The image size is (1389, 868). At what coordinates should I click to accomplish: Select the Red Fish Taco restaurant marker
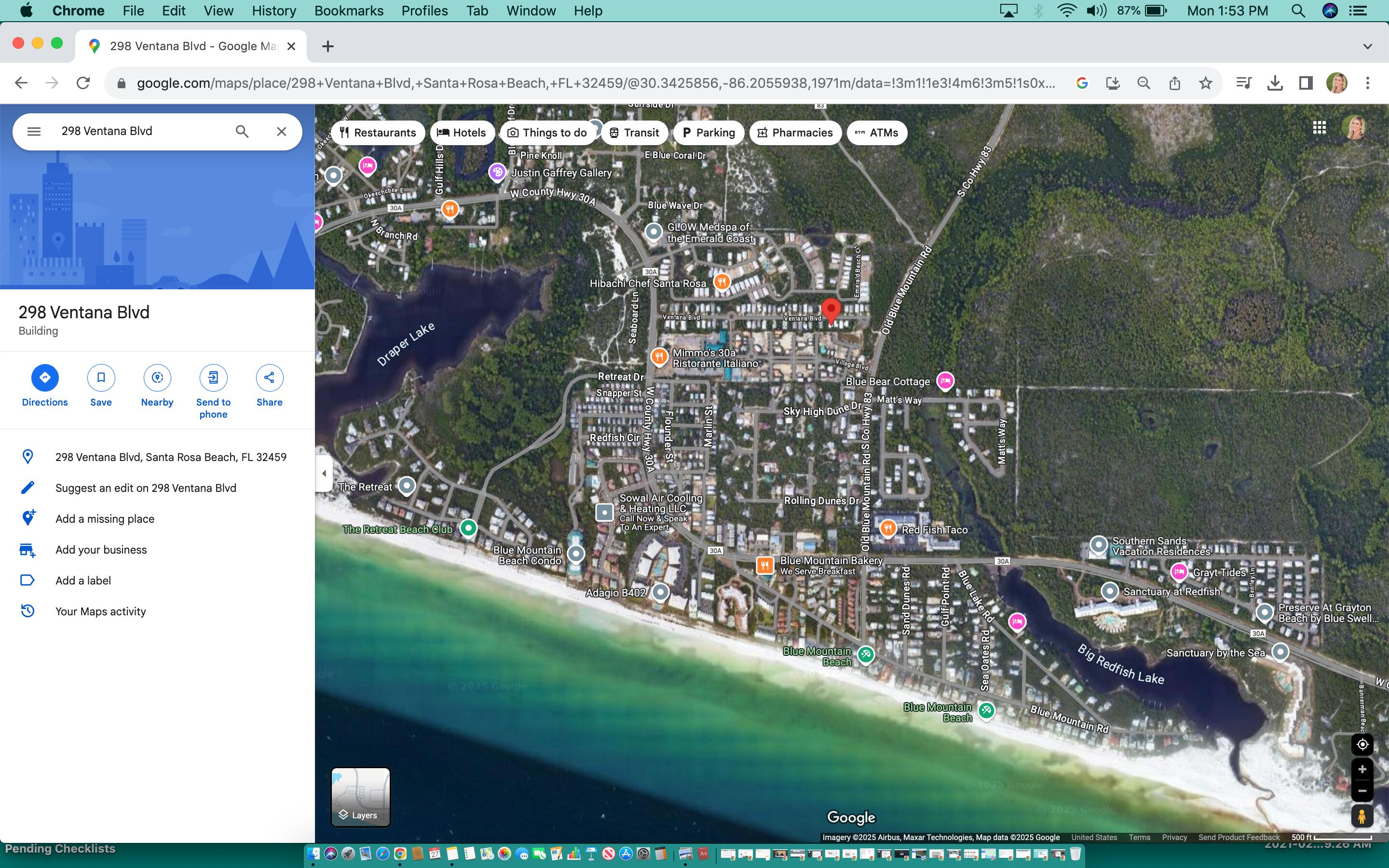888,529
